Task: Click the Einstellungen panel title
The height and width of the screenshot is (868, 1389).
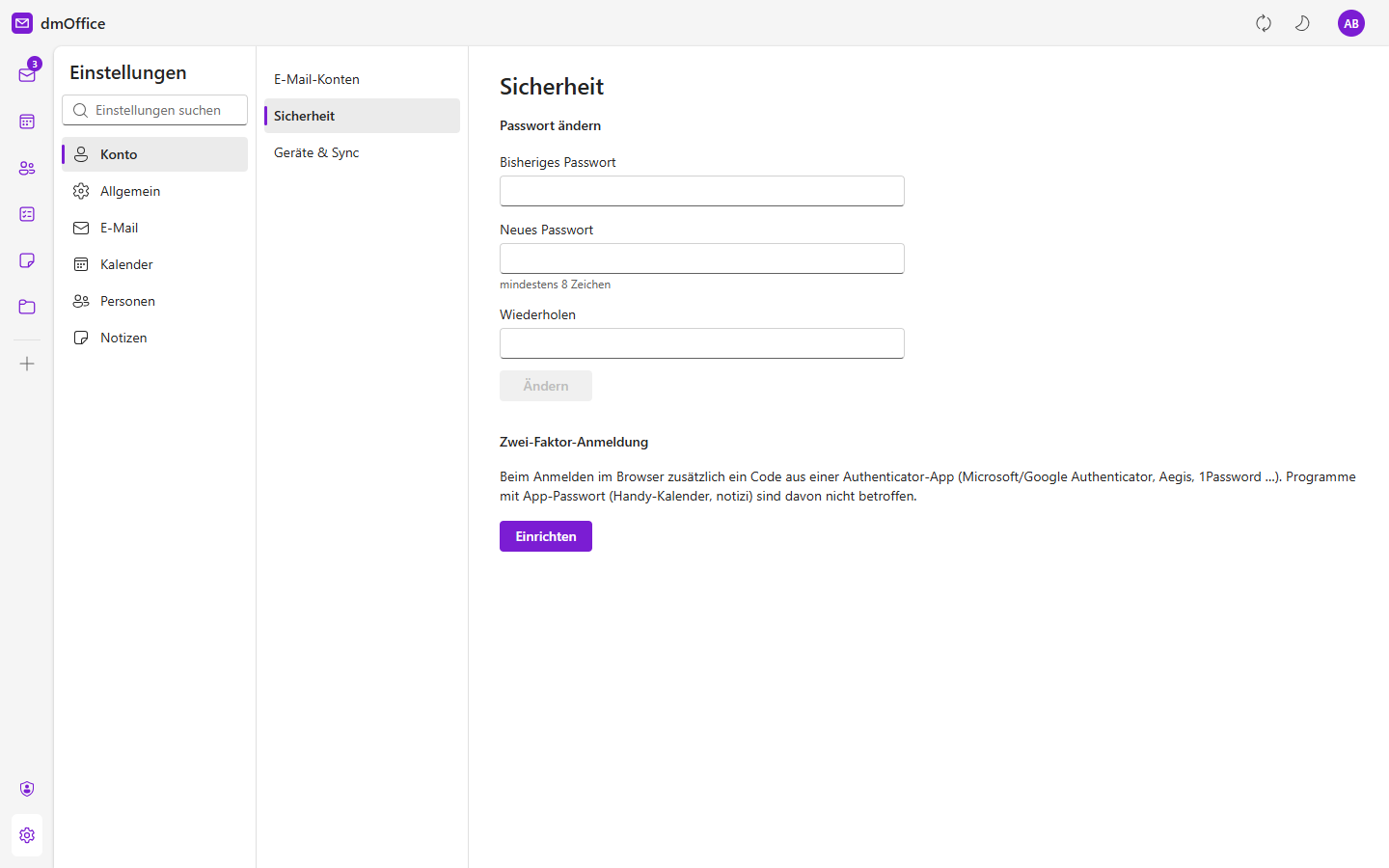Action: click(x=128, y=72)
